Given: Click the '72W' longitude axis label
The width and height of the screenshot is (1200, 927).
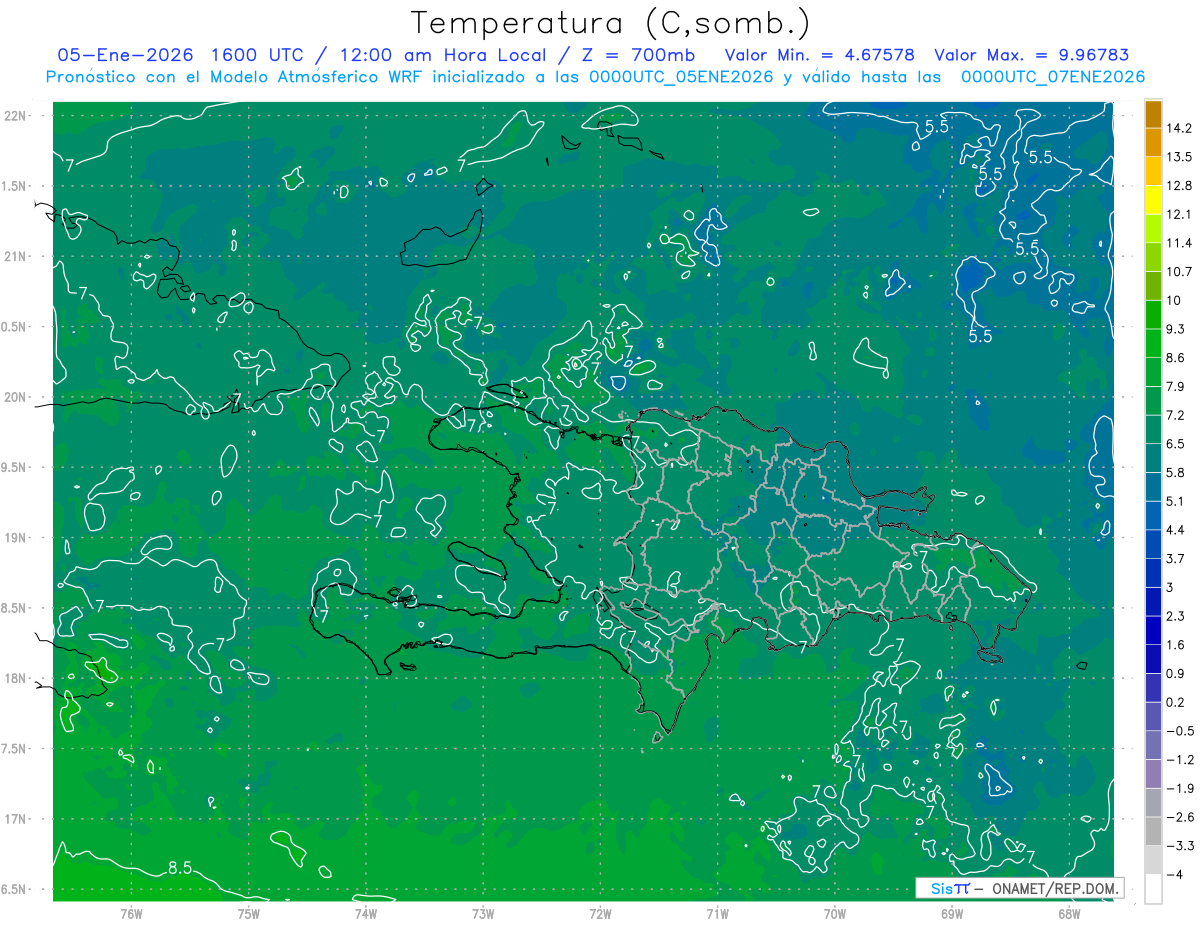Looking at the screenshot, I should pos(600,913).
